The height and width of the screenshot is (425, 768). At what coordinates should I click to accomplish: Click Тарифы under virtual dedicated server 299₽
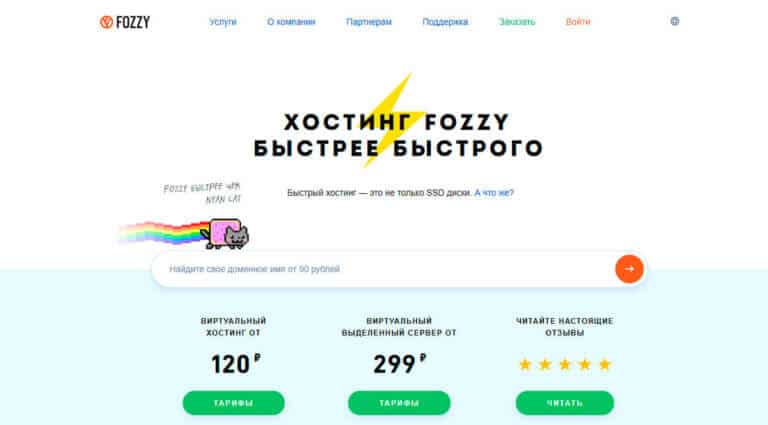tap(399, 403)
